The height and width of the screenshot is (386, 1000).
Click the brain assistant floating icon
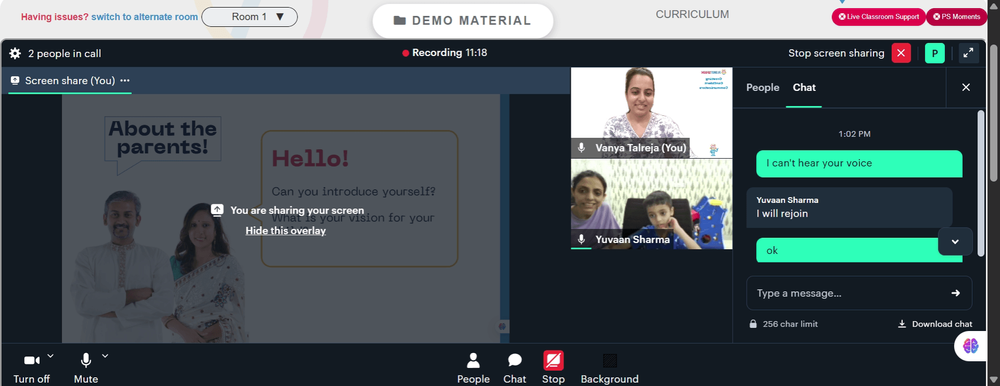[971, 346]
